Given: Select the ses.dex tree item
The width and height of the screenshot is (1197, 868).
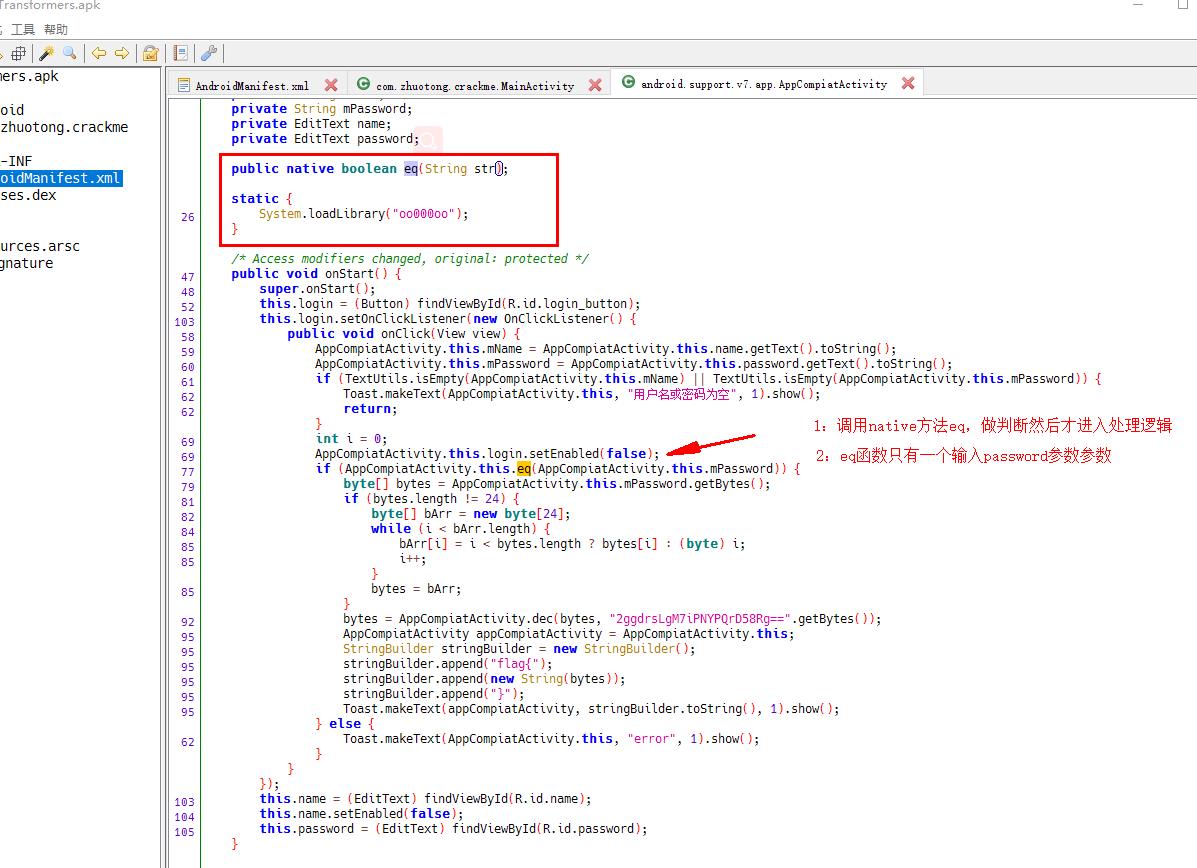Looking at the screenshot, I should coord(26,195).
